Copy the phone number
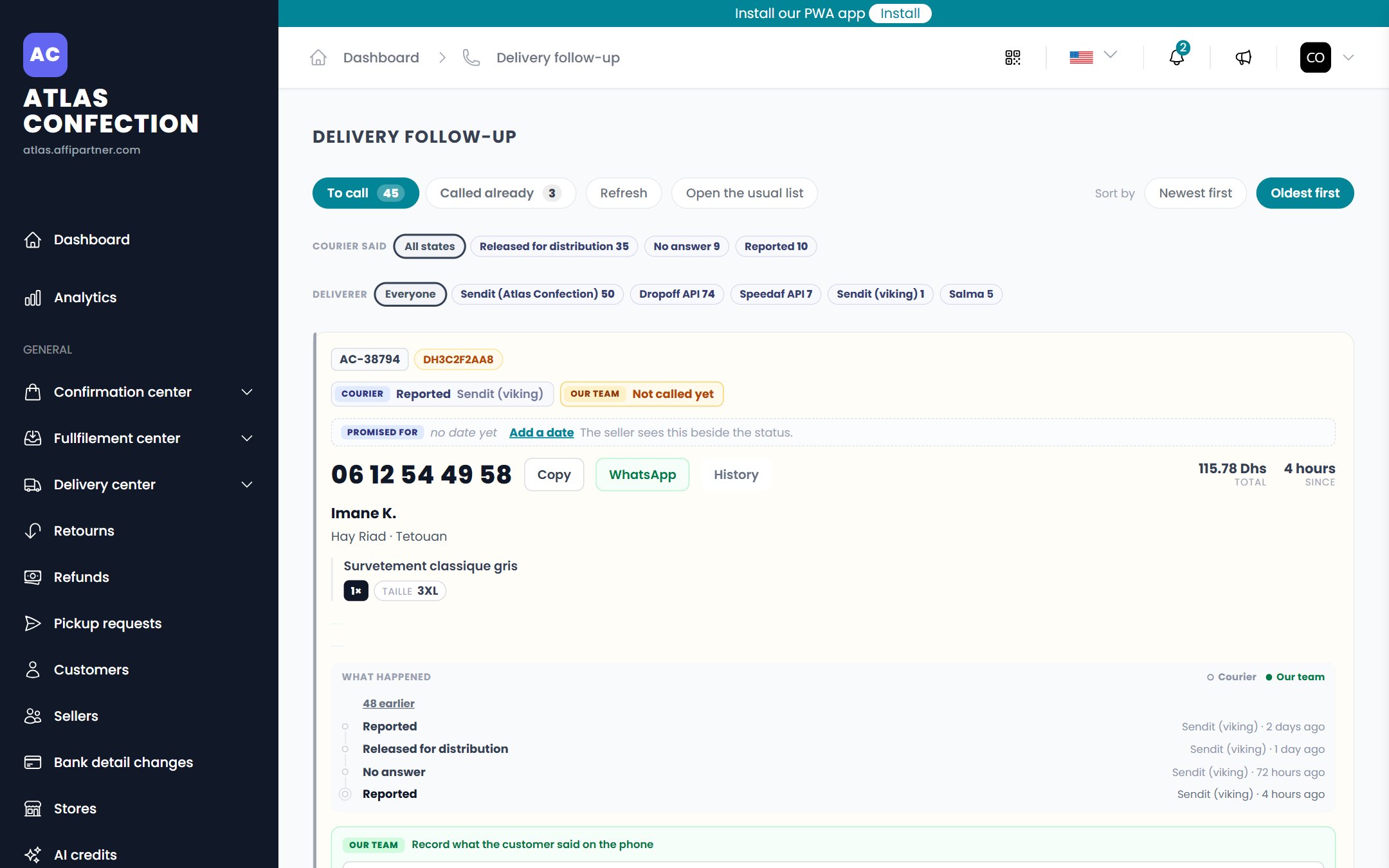Image resolution: width=1389 pixels, height=868 pixels. pos(554,475)
